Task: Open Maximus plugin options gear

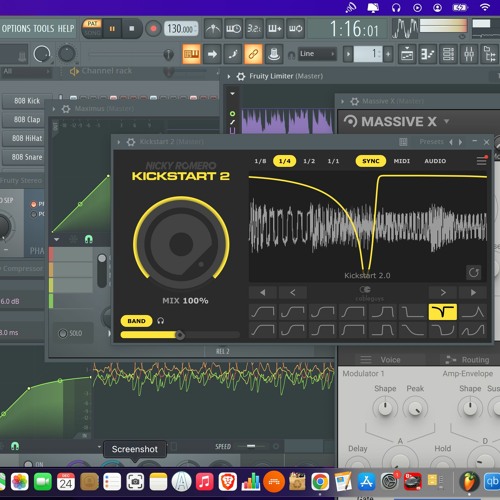Action: pyautogui.click(x=66, y=109)
